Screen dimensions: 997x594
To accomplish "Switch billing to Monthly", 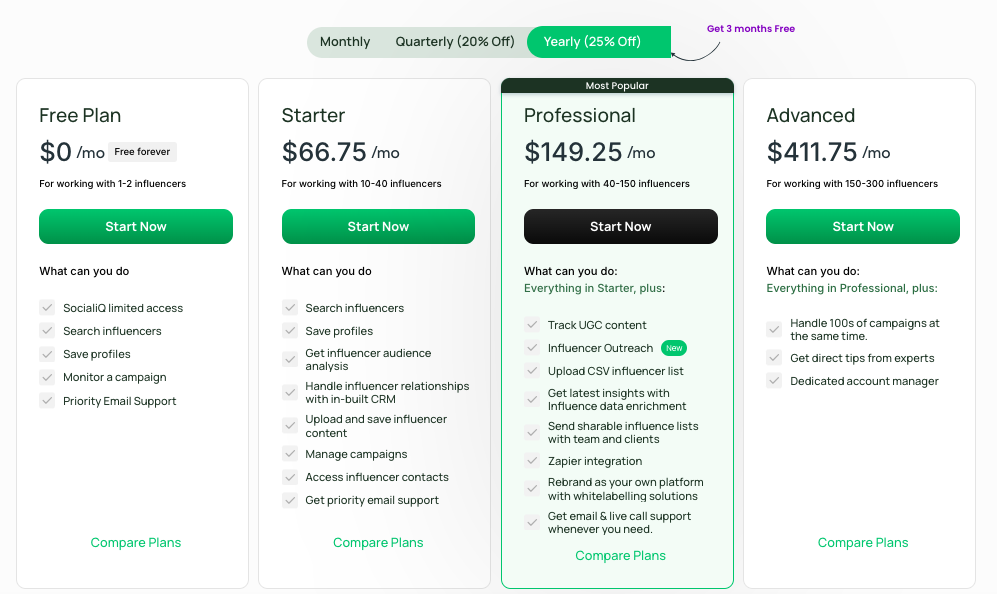I will click(345, 42).
